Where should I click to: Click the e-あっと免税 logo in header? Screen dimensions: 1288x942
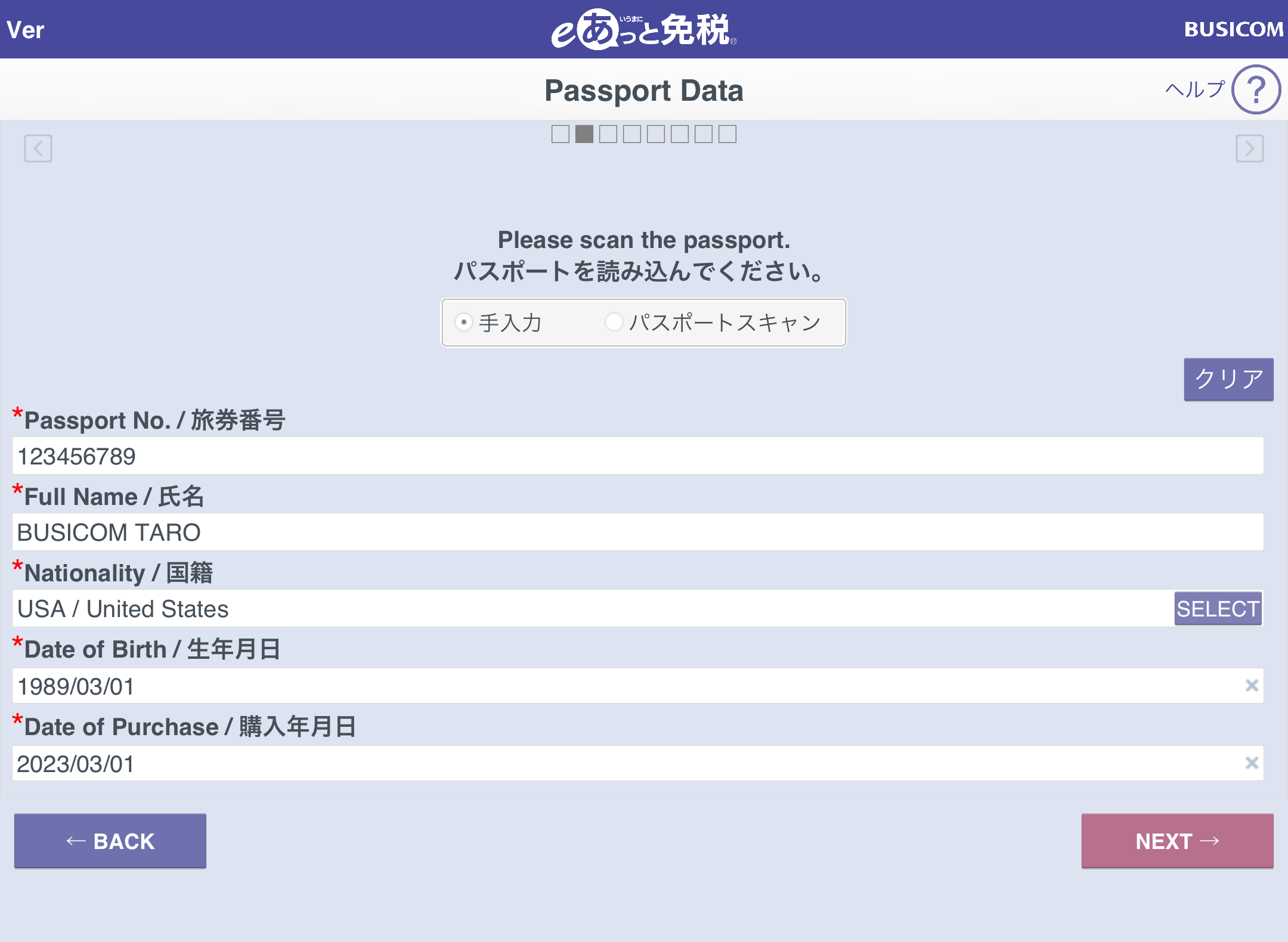tap(643, 29)
